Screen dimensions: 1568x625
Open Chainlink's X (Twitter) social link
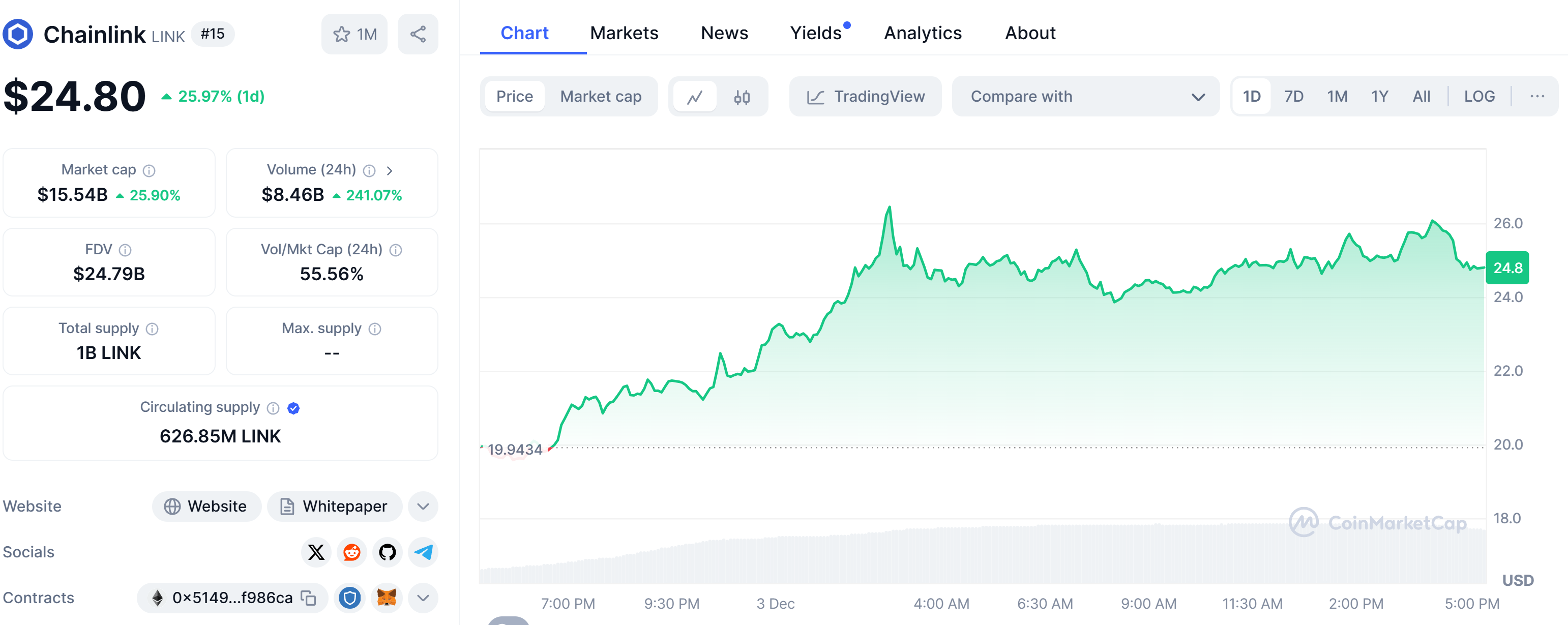tap(316, 552)
